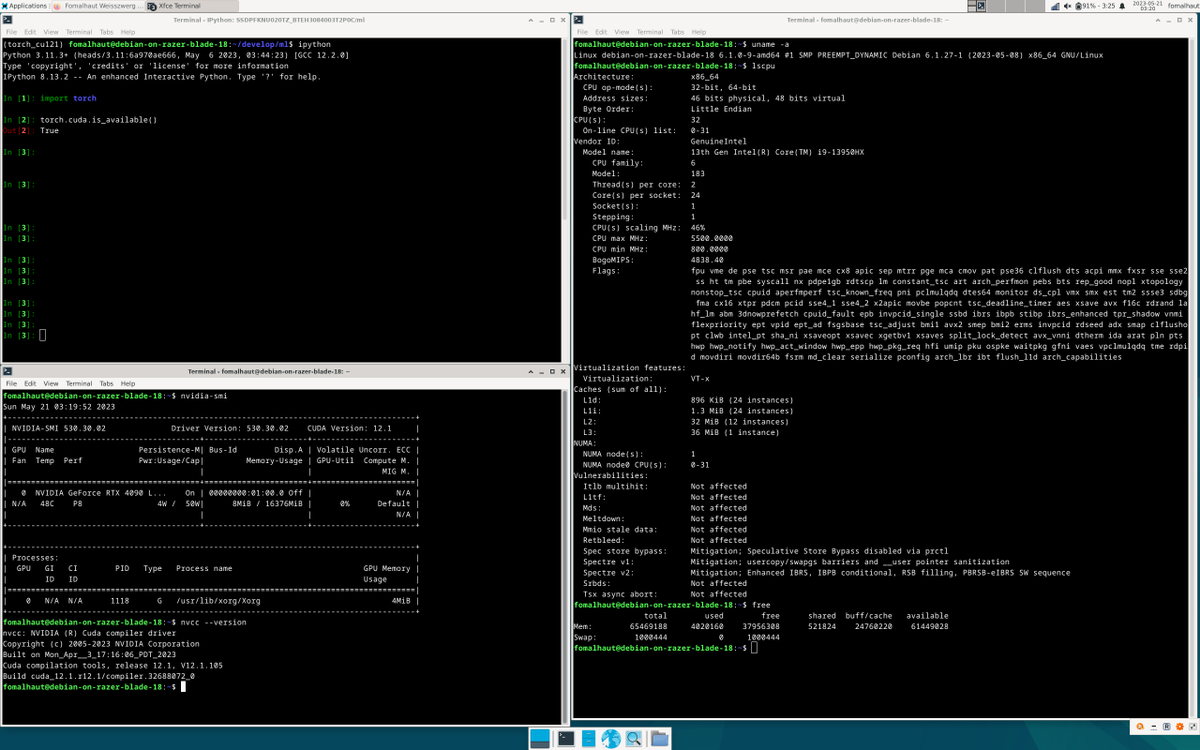Click model name '13th Gen Intel(R) Core(TM) i9-13950HX'

click(x=777, y=152)
